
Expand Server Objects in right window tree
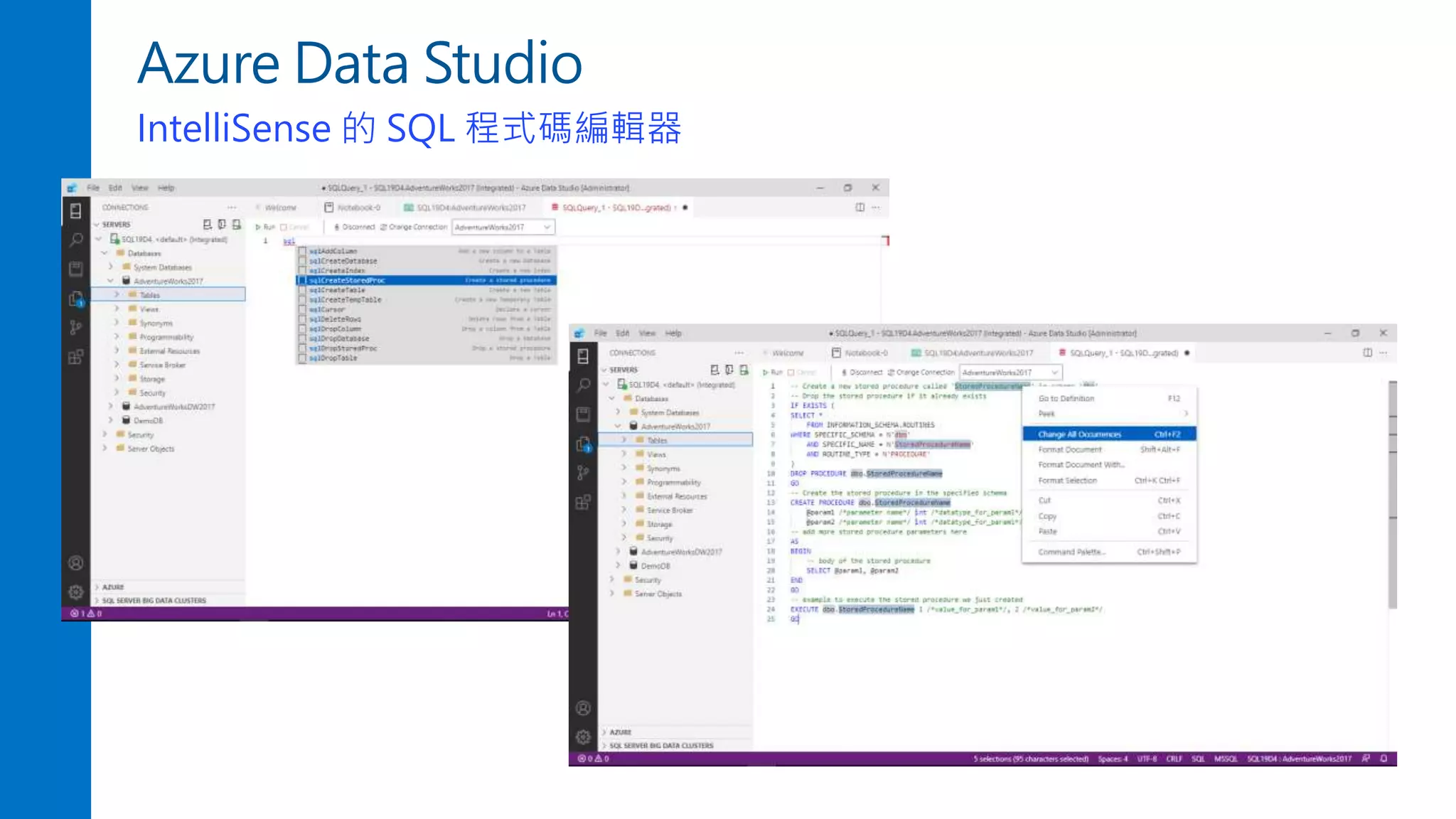click(x=611, y=594)
